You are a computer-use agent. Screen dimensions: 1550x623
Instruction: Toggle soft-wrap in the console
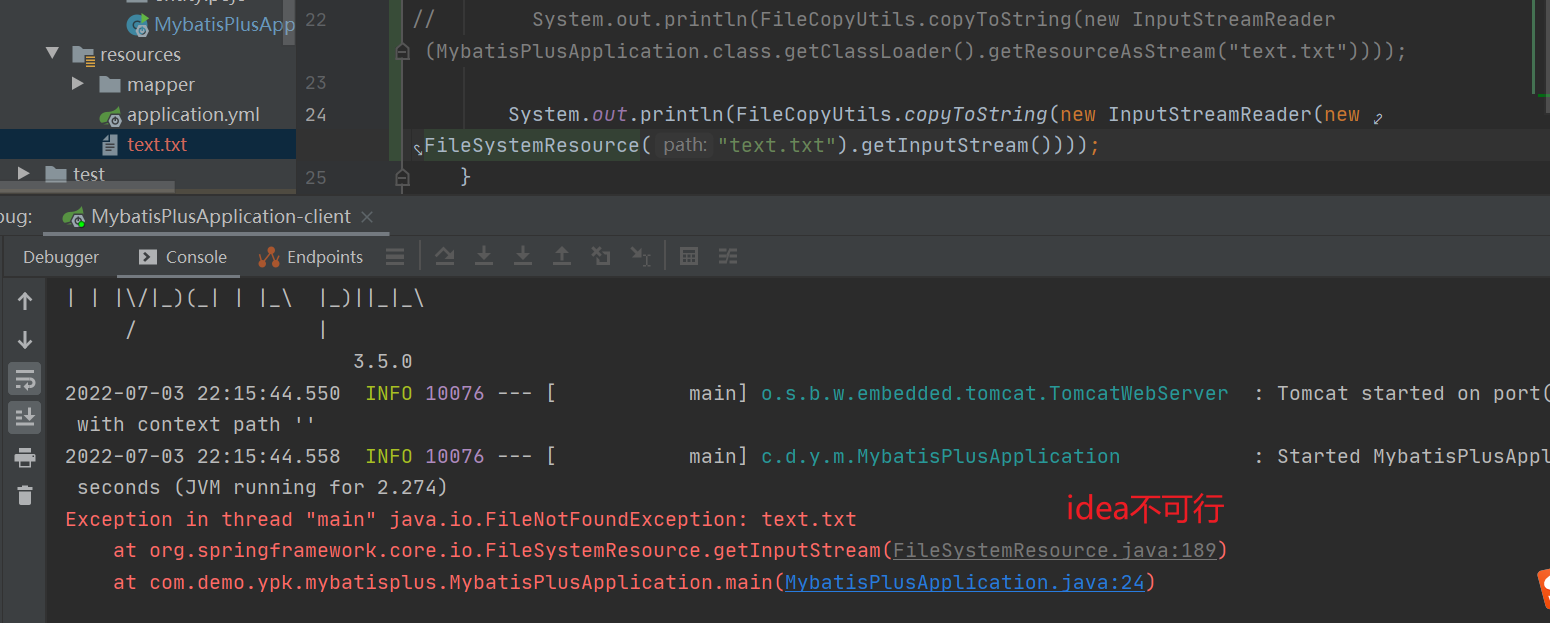pyautogui.click(x=25, y=378)
